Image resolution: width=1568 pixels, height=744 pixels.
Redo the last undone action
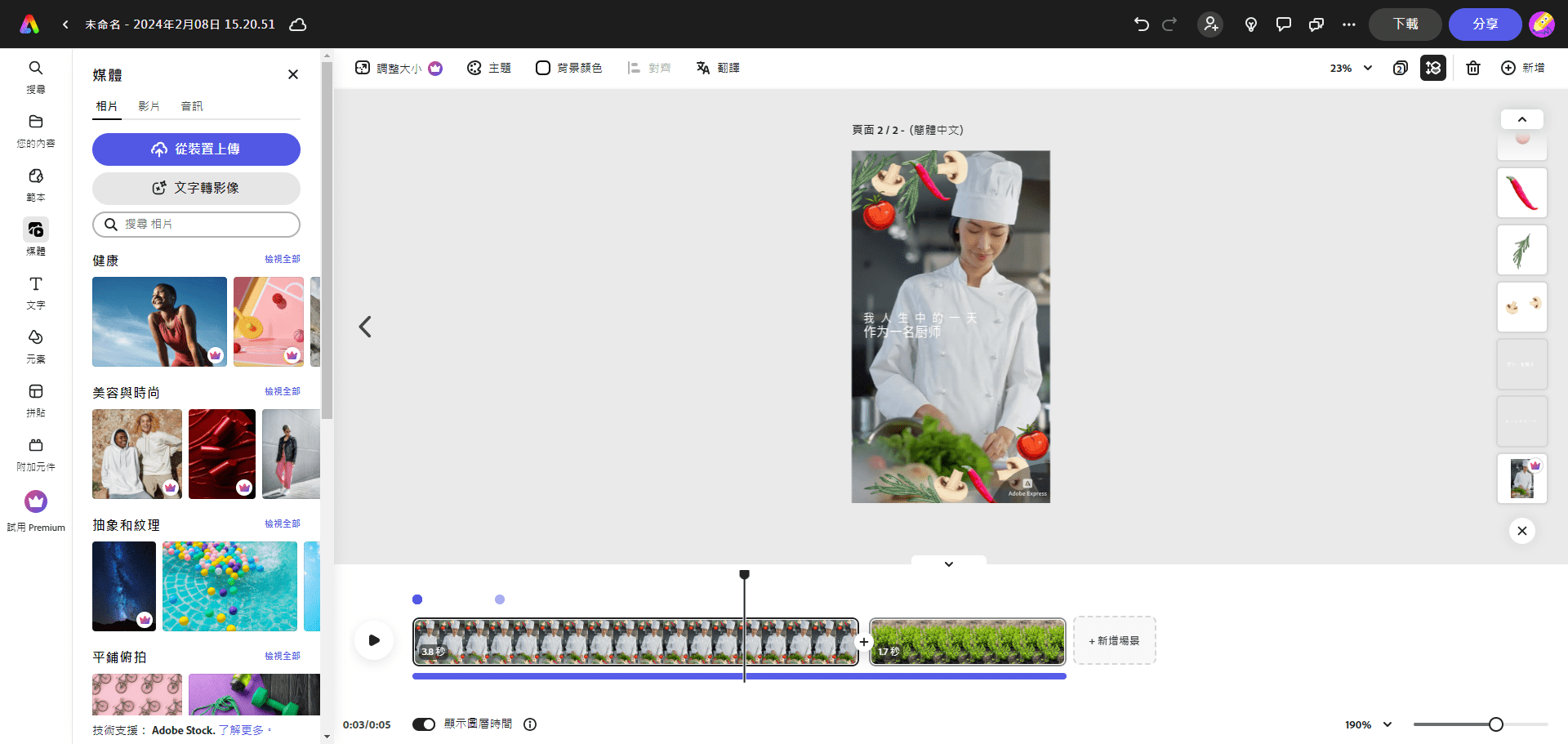click(x=1169, y=25)
